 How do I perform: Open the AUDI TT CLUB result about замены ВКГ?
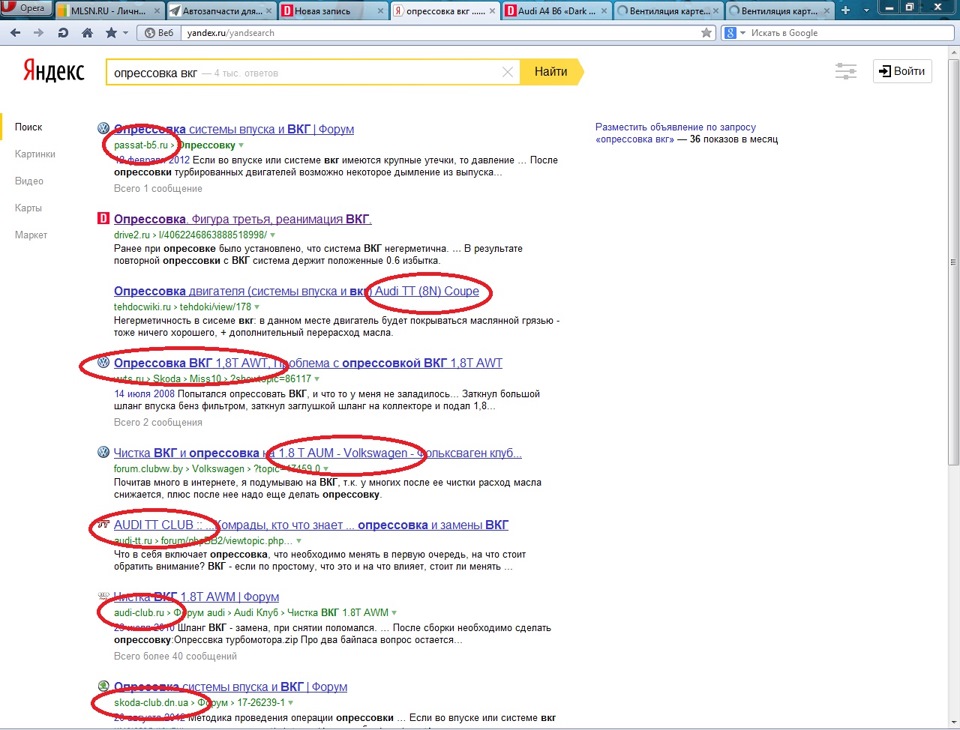pos(311,525)
